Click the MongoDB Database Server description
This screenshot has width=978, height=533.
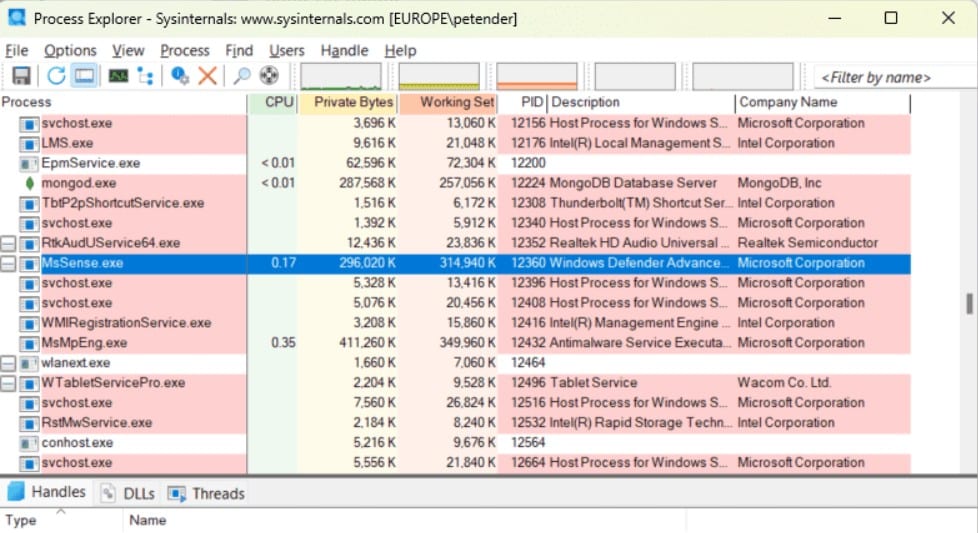pos(632,183)
